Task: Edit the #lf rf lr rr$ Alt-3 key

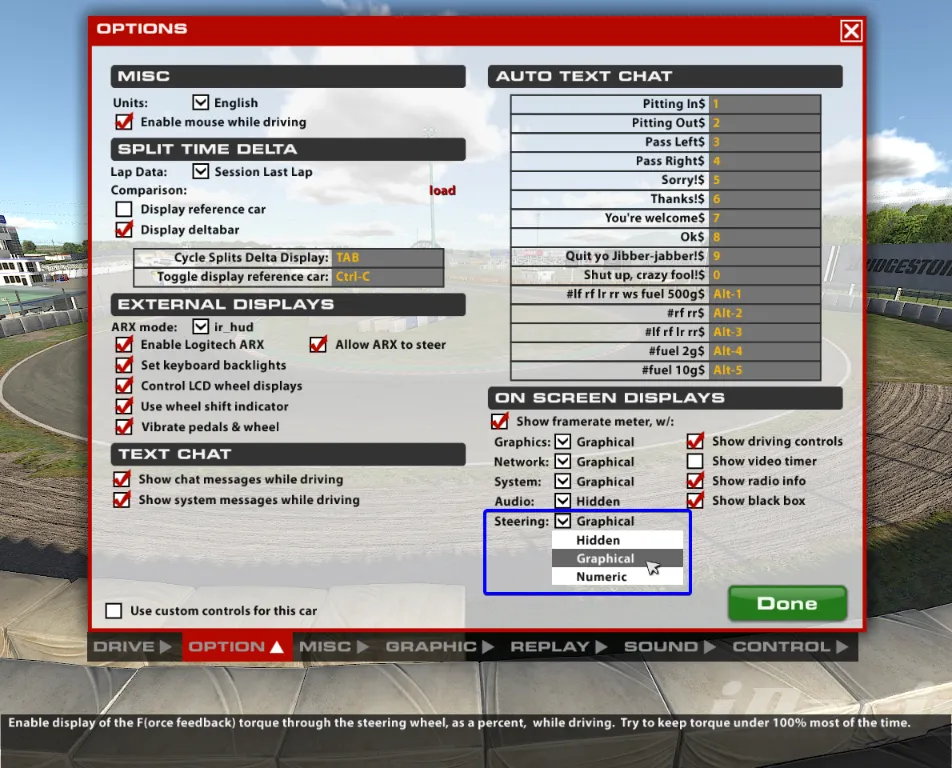Action: point(764,332)
